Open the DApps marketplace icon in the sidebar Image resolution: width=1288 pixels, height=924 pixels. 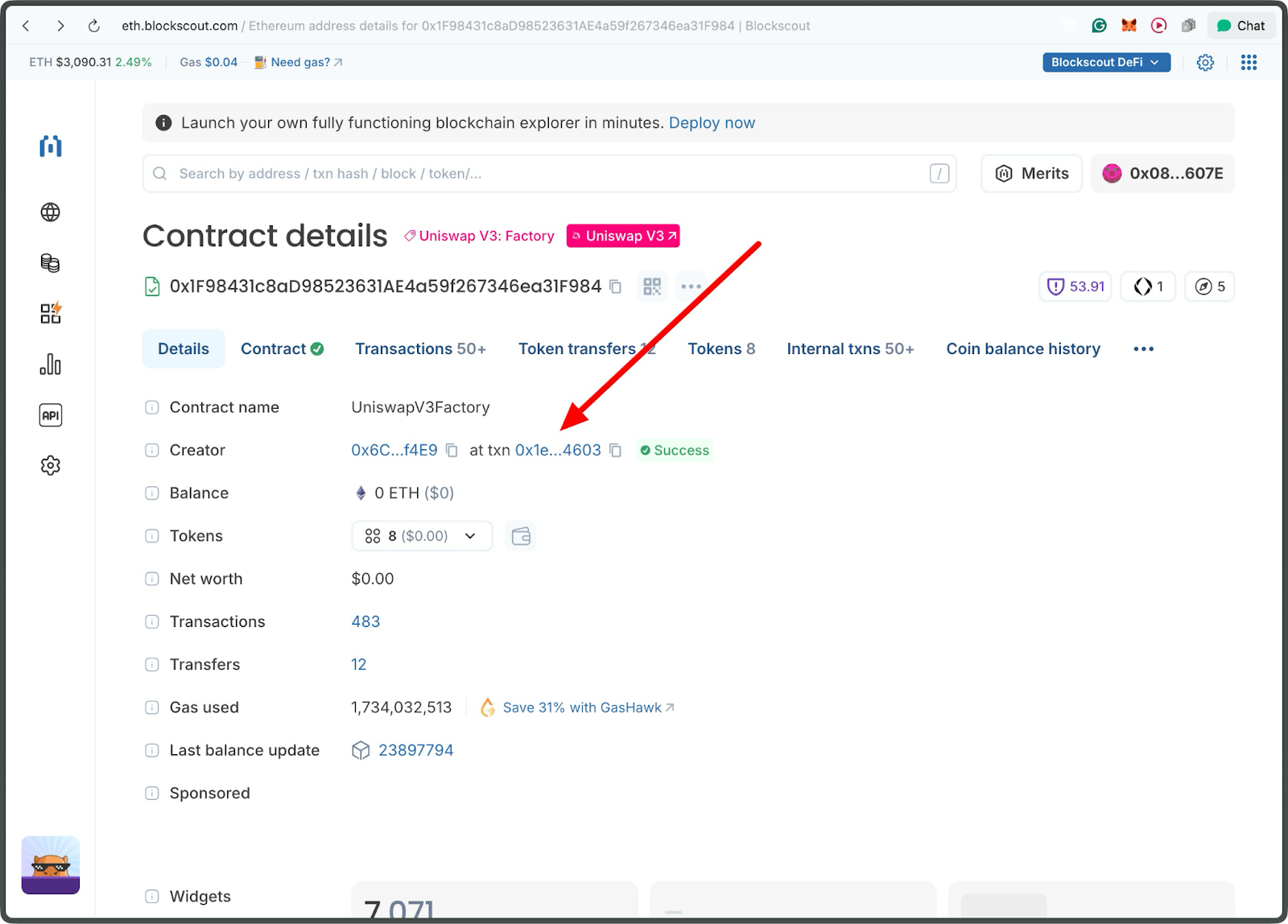tap(50, 313)
